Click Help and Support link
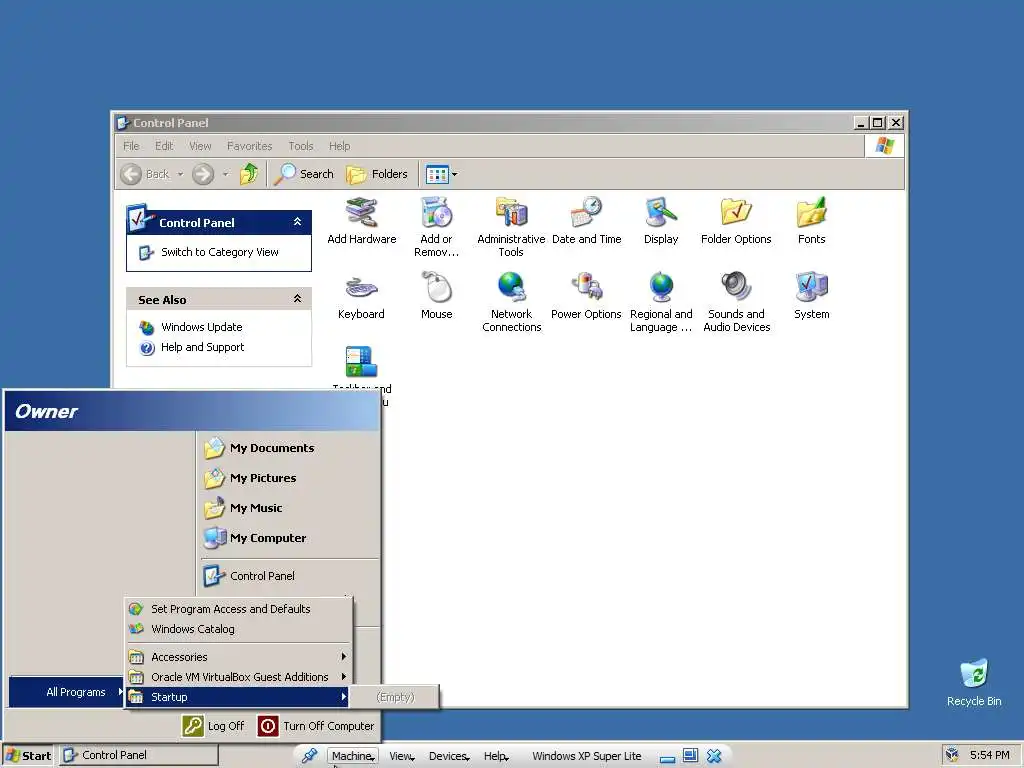The width and height of the screenshot is (1024, 768). [192, 347]
